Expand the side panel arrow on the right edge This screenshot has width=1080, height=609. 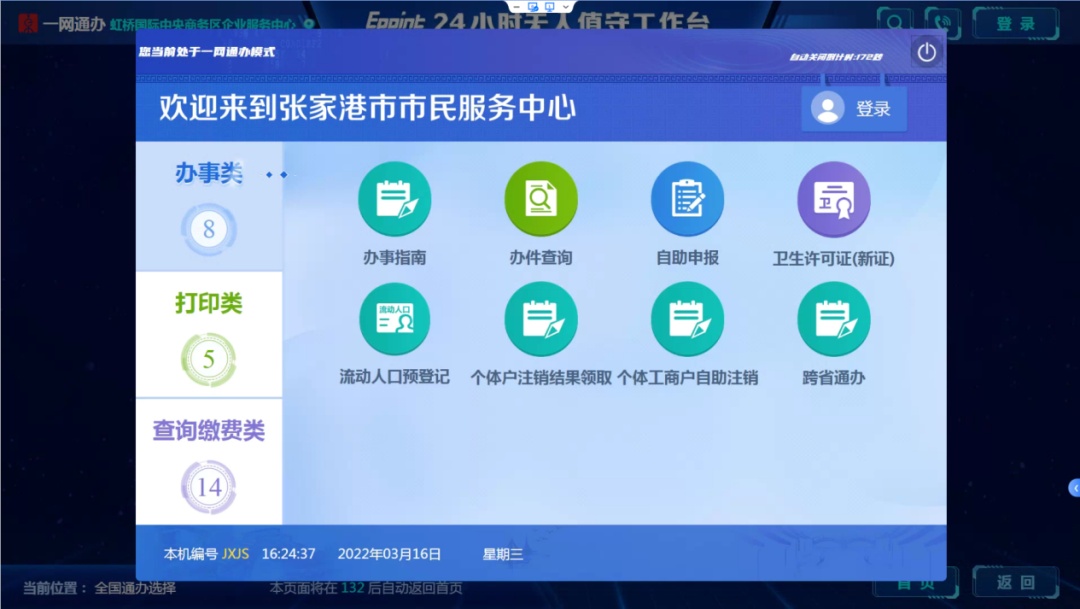pyautogui.click(x=1074, y=488)
